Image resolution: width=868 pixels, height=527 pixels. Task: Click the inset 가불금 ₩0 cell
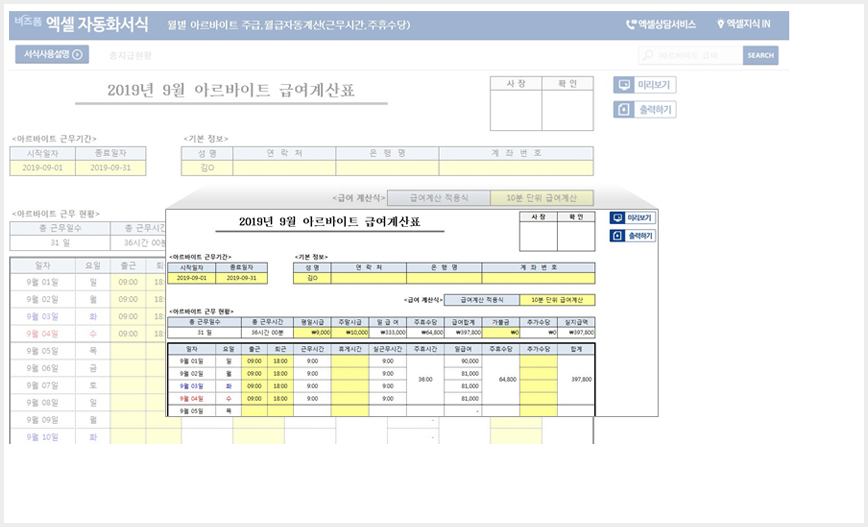pos(501,333)
